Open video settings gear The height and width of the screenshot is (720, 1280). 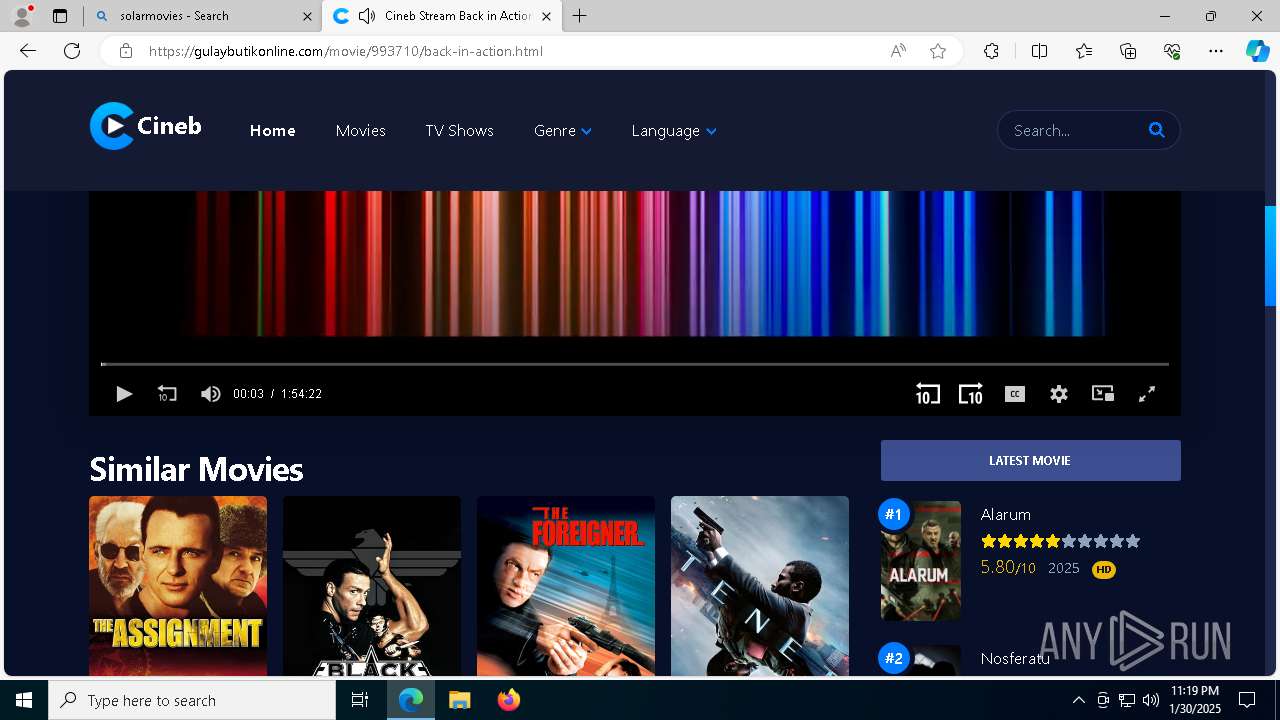[1059, 394]
